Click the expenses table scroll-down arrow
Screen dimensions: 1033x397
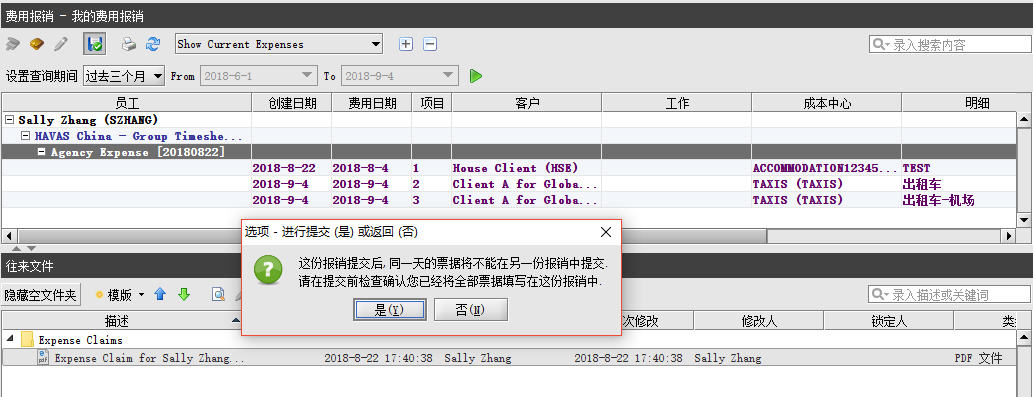(1024, 219)
